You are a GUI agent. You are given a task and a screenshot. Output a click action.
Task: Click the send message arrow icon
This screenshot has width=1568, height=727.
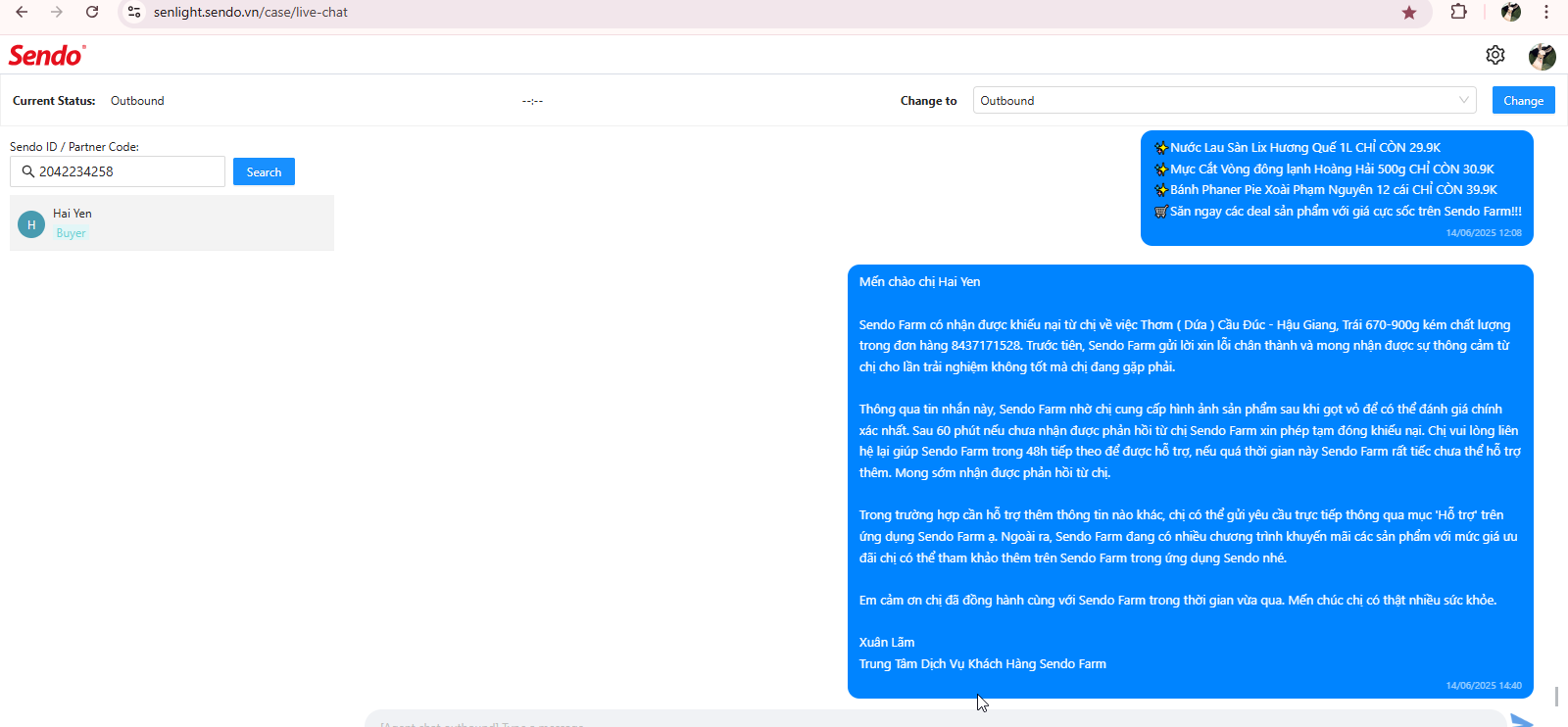click(x=1522, y=721)
